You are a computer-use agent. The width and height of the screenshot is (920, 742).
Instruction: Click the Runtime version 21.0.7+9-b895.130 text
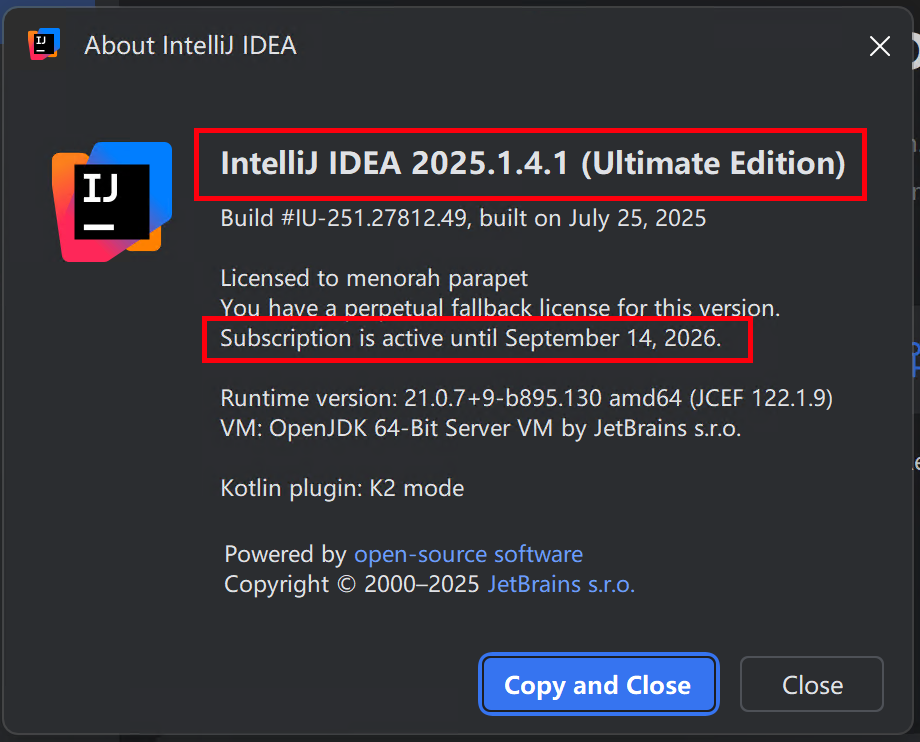click(x=411, y=399)
